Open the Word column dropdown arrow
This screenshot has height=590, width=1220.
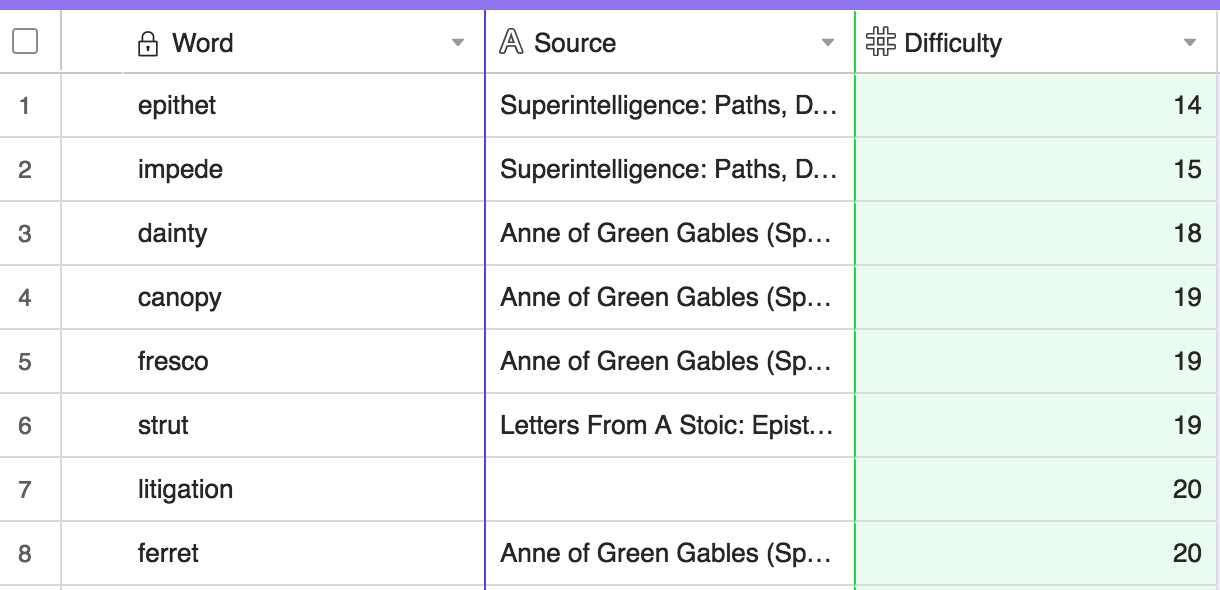458,43
